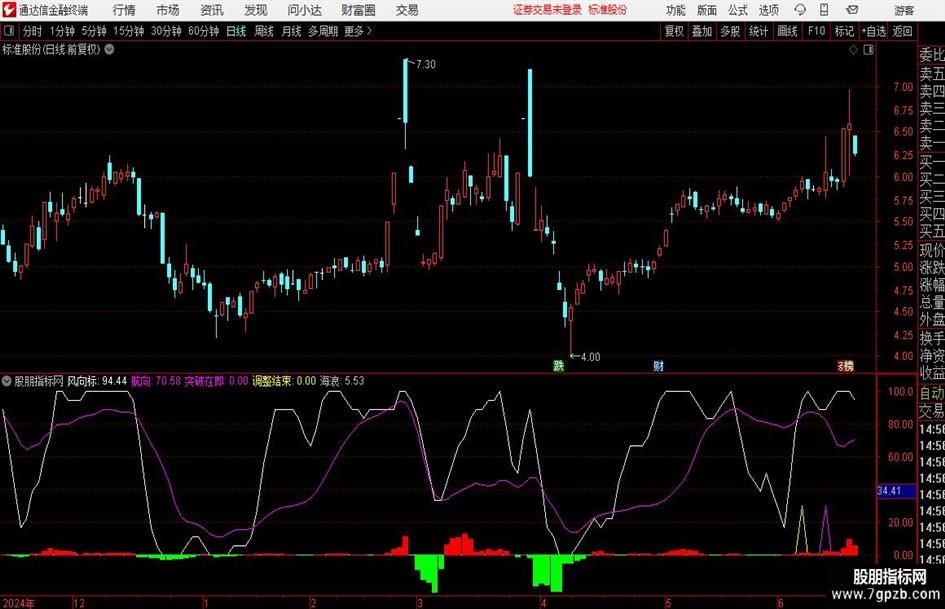This screenshot has height=609, width=945.
Task: Add stock with +自选 button
Action: [x=873, y=31]
